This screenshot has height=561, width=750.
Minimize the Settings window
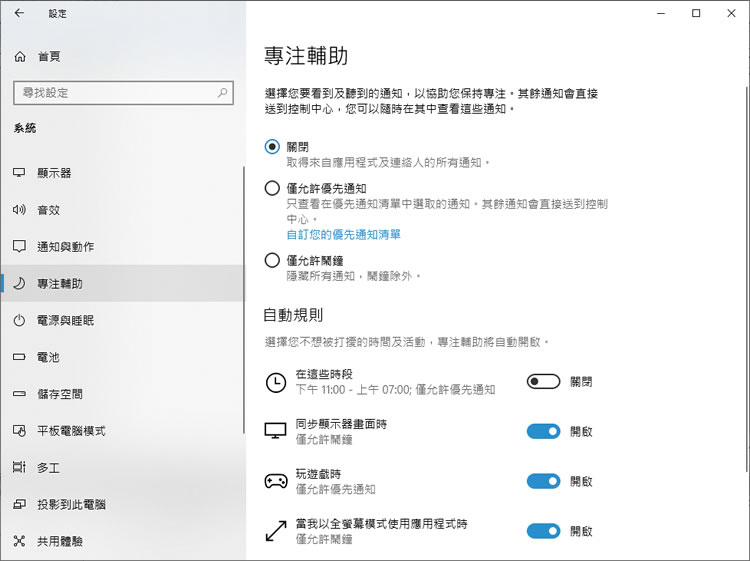661,13
